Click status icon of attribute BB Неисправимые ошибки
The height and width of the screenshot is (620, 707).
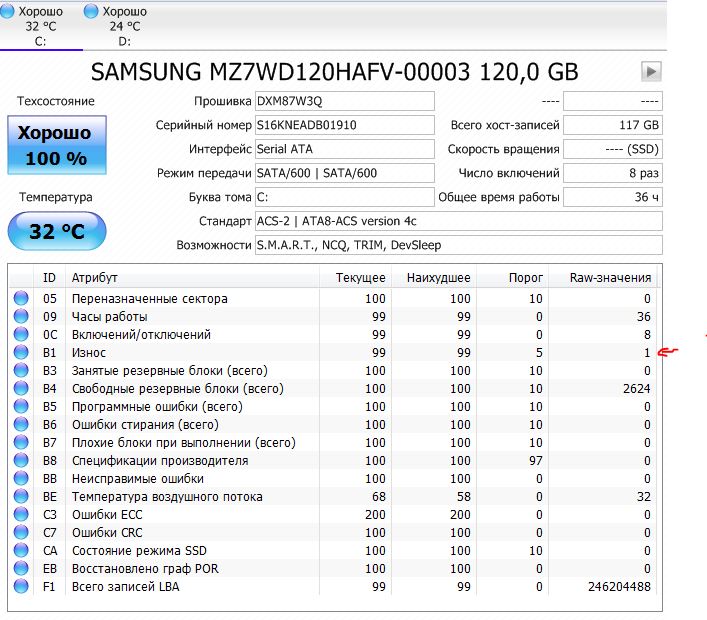(21, 478)
